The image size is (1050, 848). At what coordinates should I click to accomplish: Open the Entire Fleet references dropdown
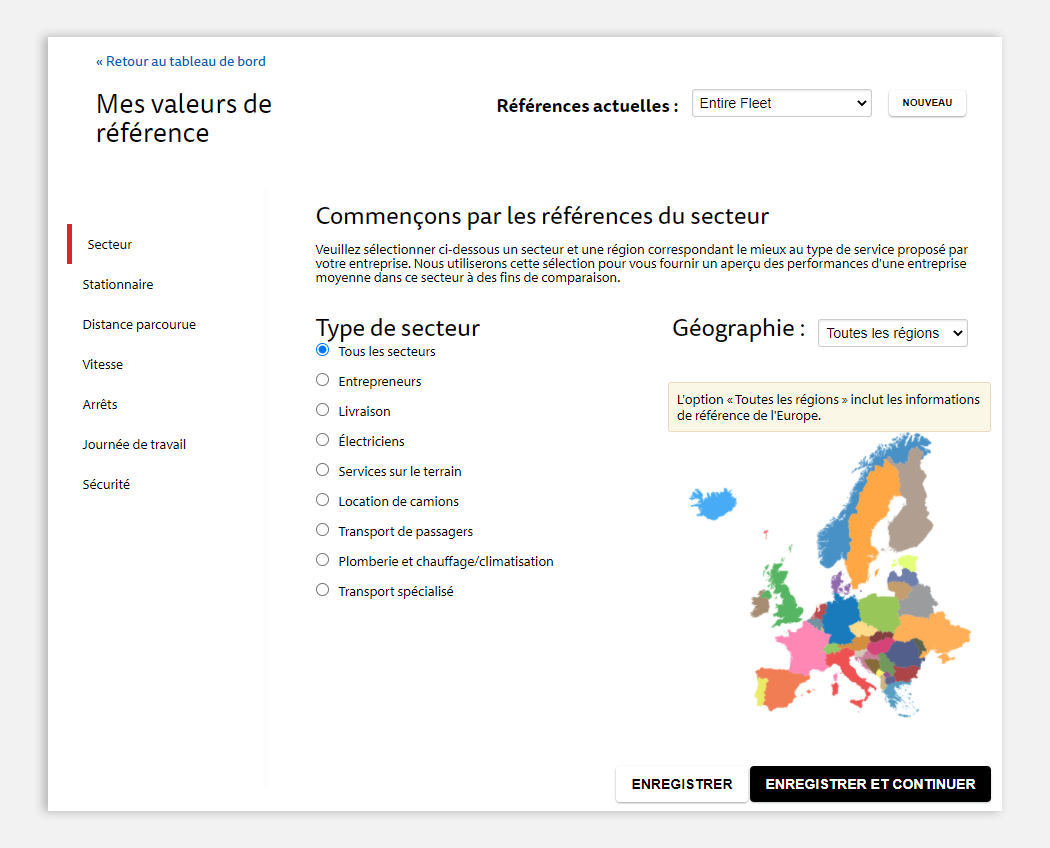(x=781, y=103)
